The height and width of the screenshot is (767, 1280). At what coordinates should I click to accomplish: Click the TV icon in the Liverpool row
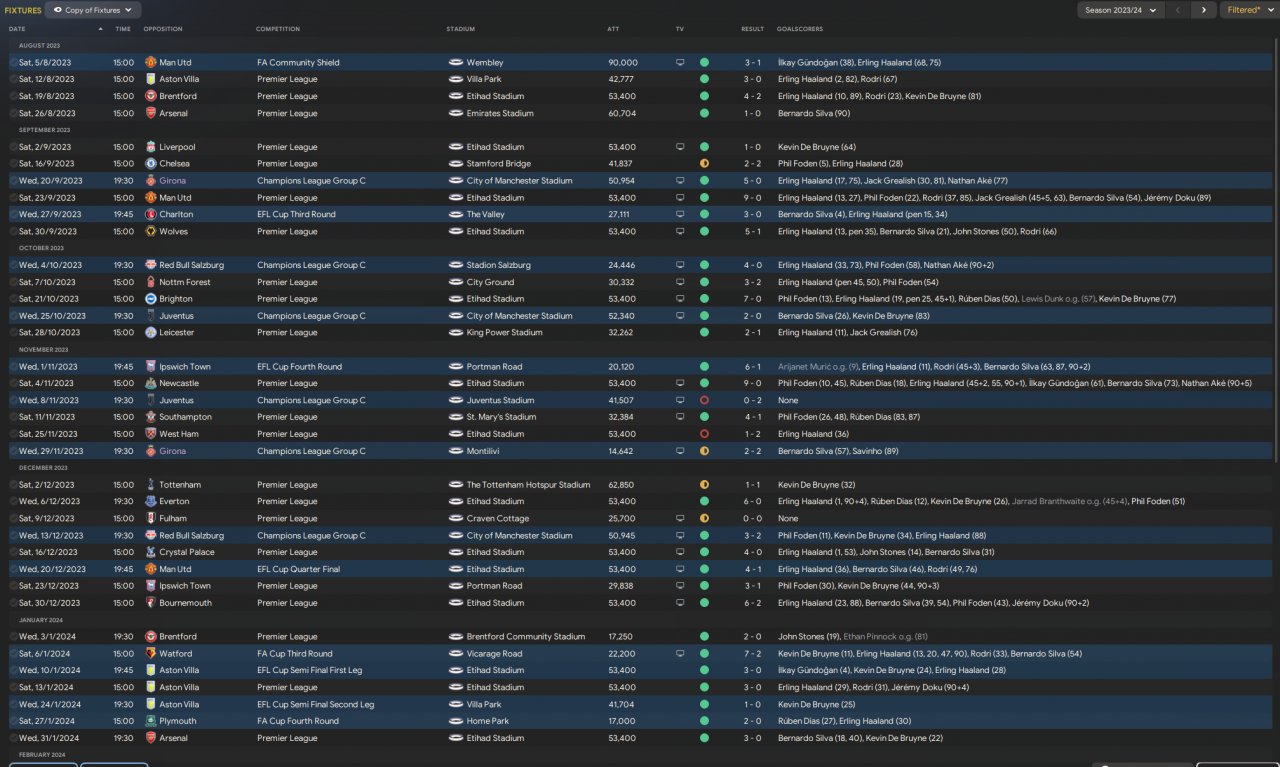click(x=680, y=147)
